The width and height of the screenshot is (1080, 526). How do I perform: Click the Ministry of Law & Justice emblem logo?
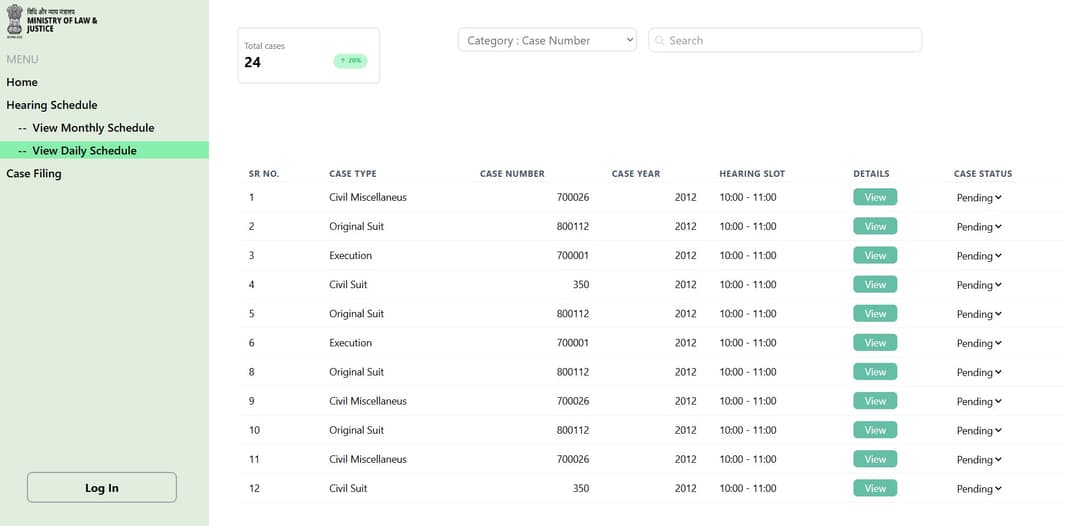tap(14, 20)
